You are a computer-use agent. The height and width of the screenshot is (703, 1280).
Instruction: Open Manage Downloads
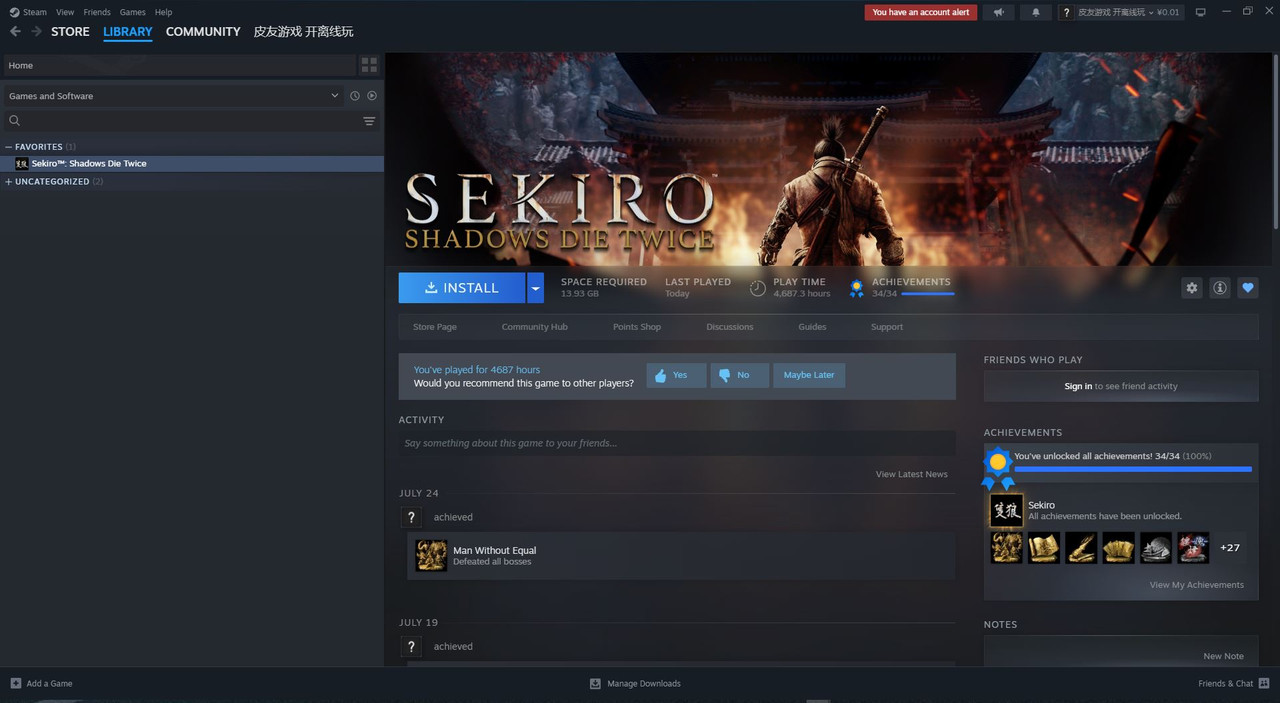click(635, 683)
